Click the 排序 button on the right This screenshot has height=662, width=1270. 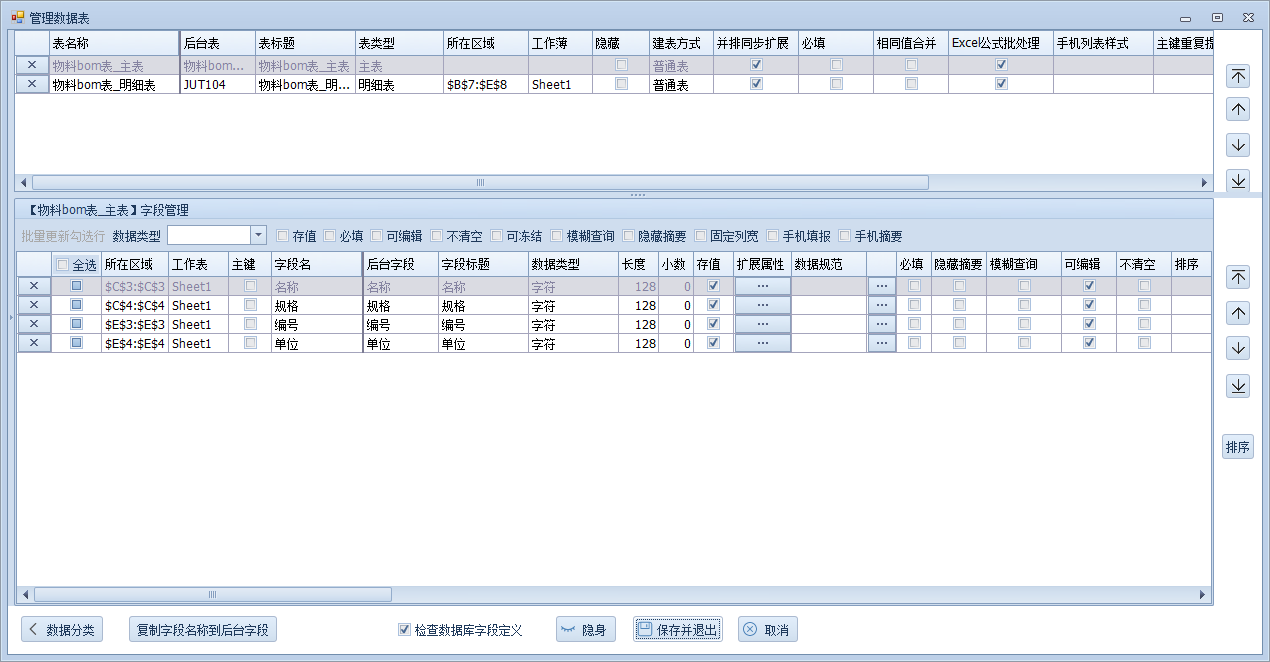click(x=1237, y=447)
